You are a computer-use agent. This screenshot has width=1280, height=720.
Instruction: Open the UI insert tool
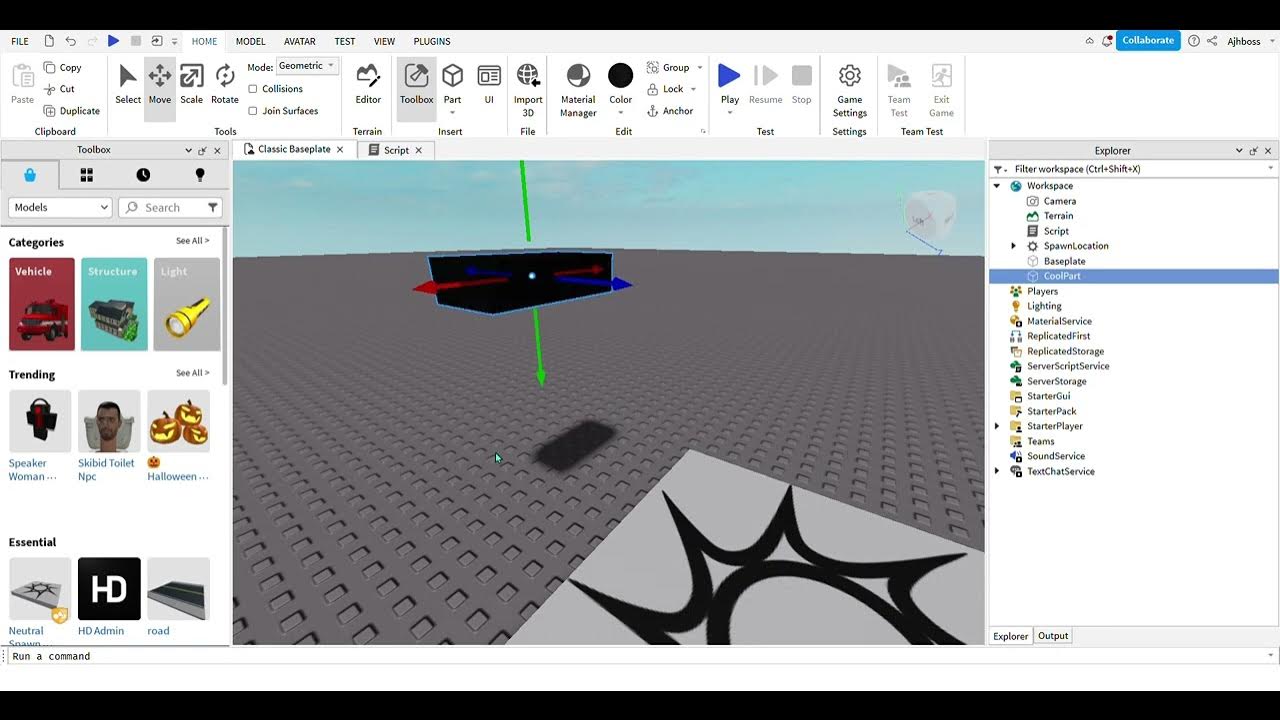pyautogui.click(x=489, y=85)
